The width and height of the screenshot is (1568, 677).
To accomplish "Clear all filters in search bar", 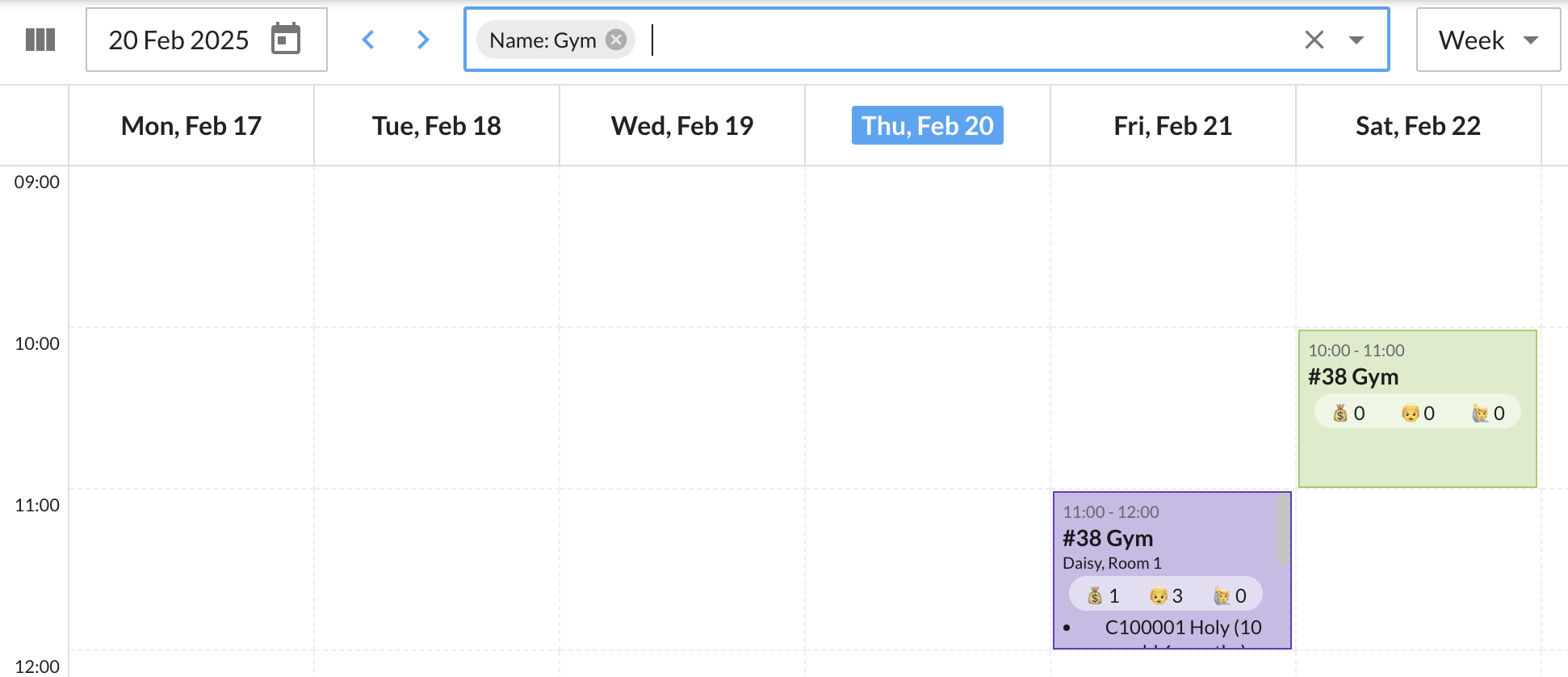I will pos(1314,40).
